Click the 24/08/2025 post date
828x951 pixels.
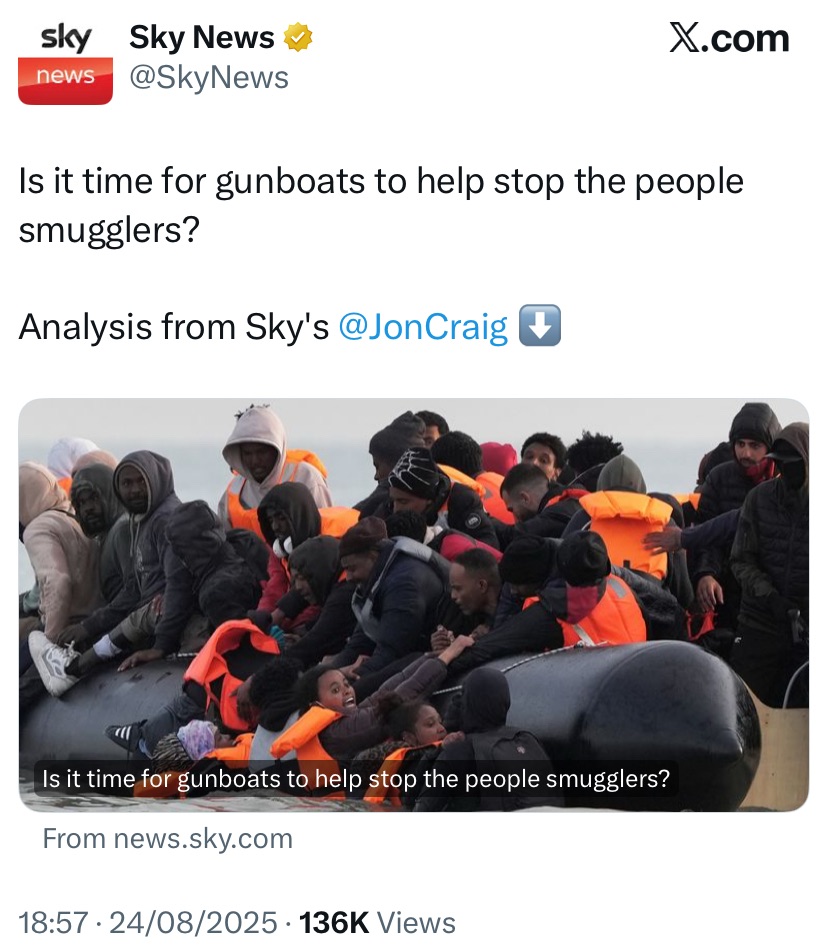193,922
